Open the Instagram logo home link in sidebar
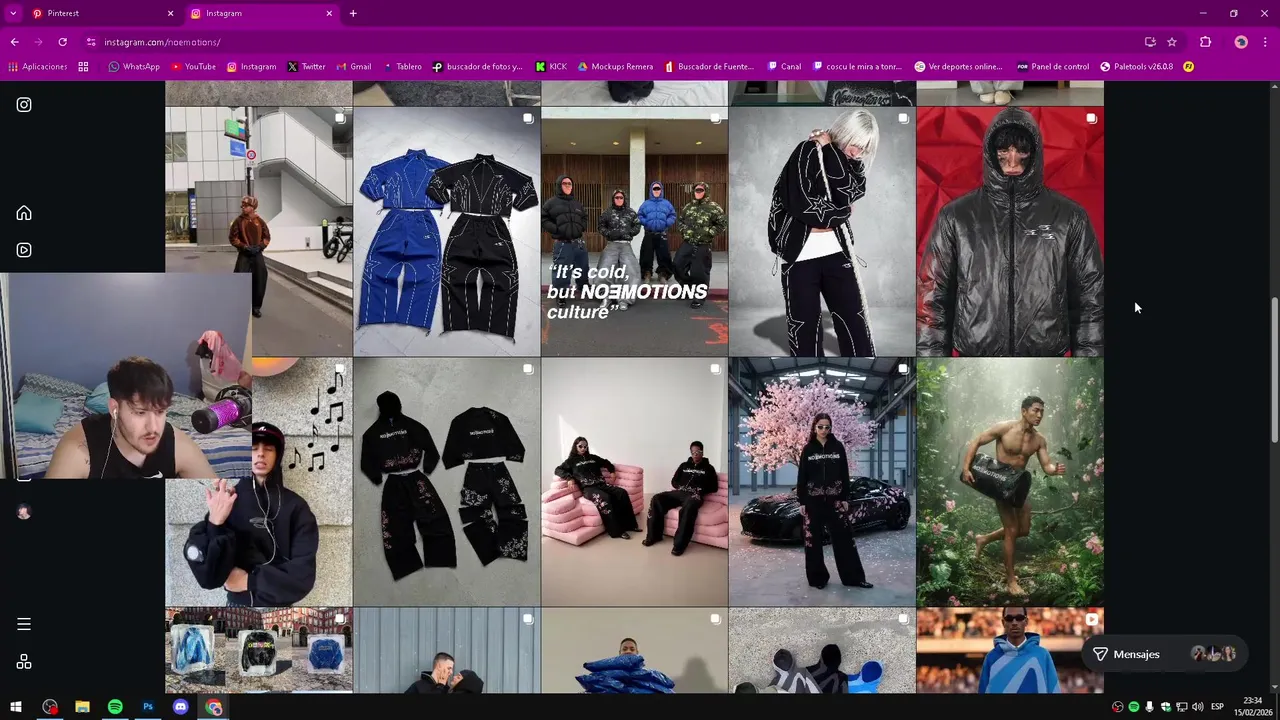1280x720 pixels. click(24, 104)
